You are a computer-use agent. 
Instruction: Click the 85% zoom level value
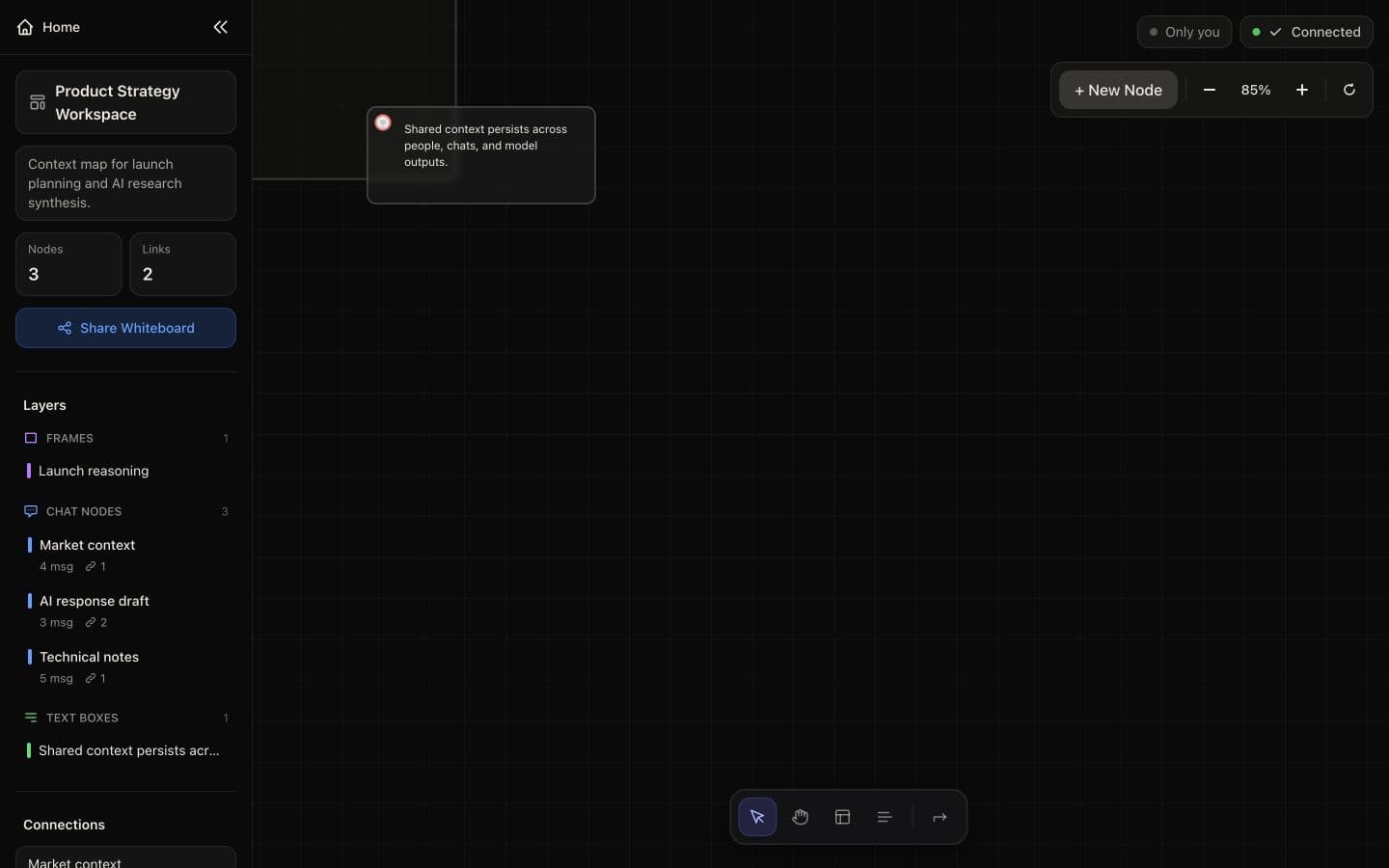[1256, 90]
